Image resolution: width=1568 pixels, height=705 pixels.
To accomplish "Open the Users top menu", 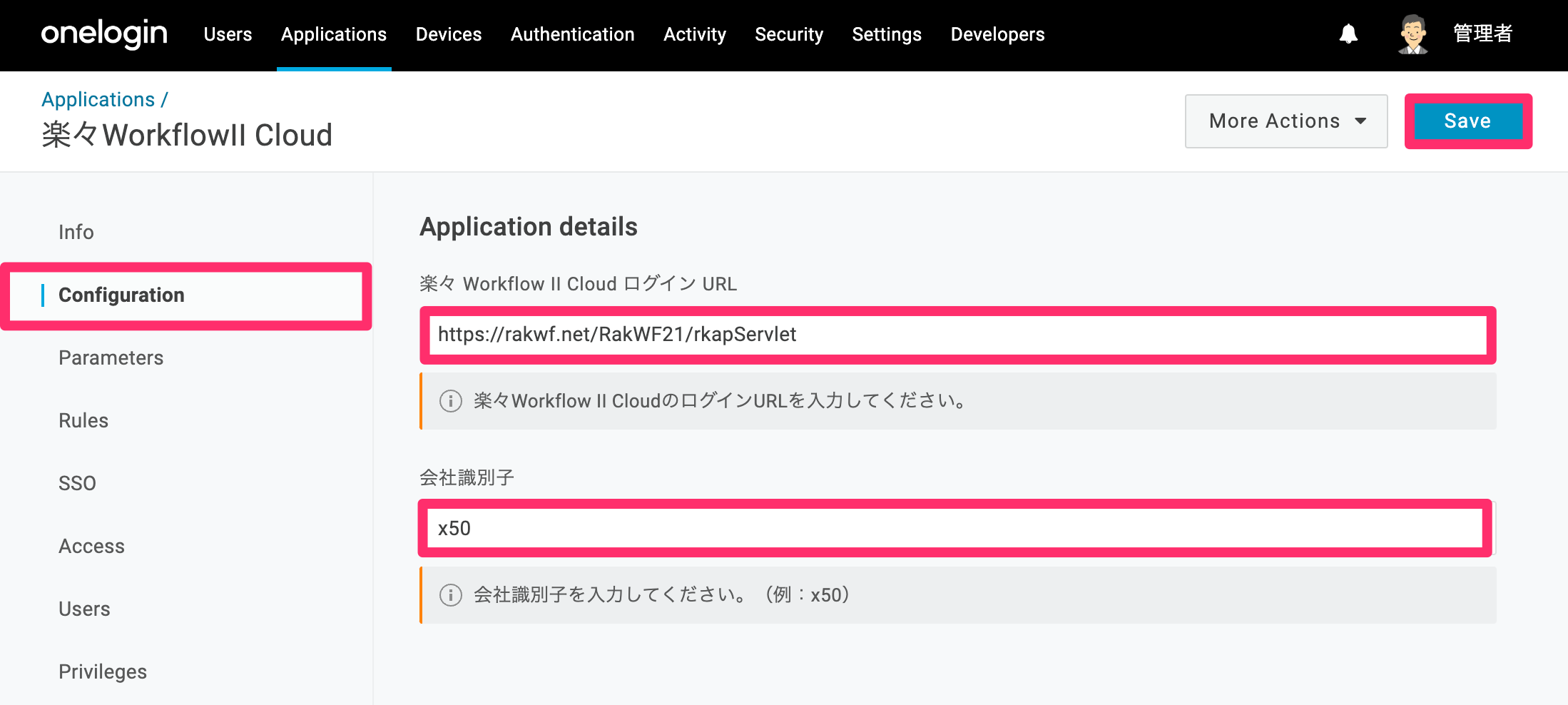I will tap(228, 34).
